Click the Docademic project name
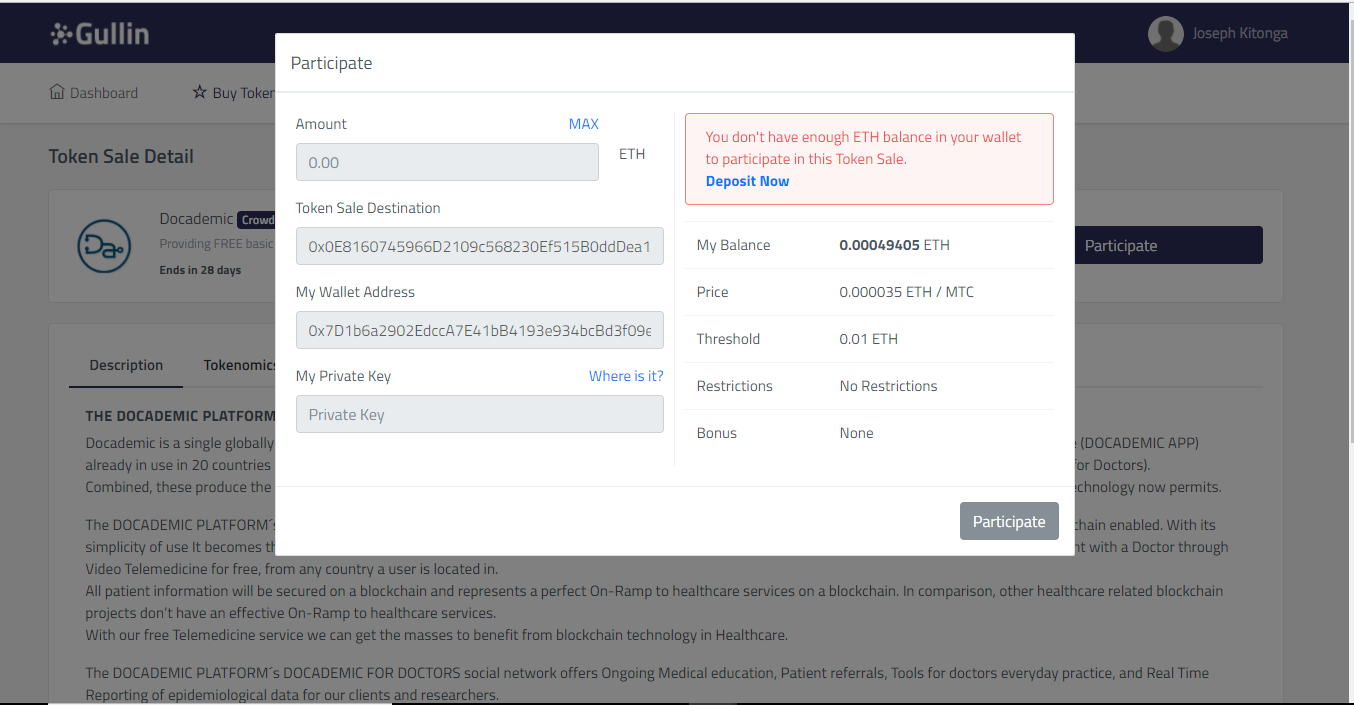The width and height of the screenshot is (1354, 705). 196,219
